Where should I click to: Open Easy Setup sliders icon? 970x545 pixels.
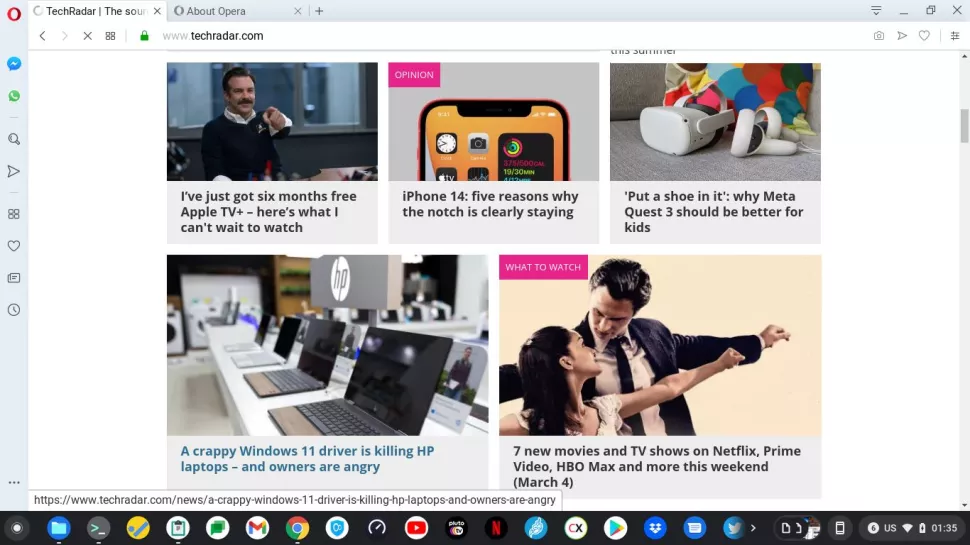[x=955, y=36]
